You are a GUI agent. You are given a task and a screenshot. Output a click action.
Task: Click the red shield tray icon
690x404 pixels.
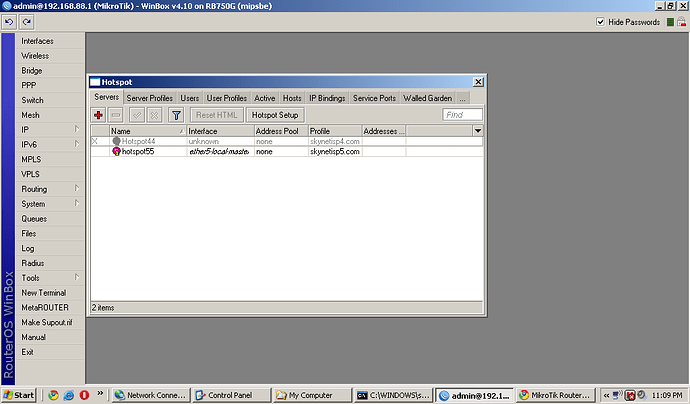[x=630, y=395]
